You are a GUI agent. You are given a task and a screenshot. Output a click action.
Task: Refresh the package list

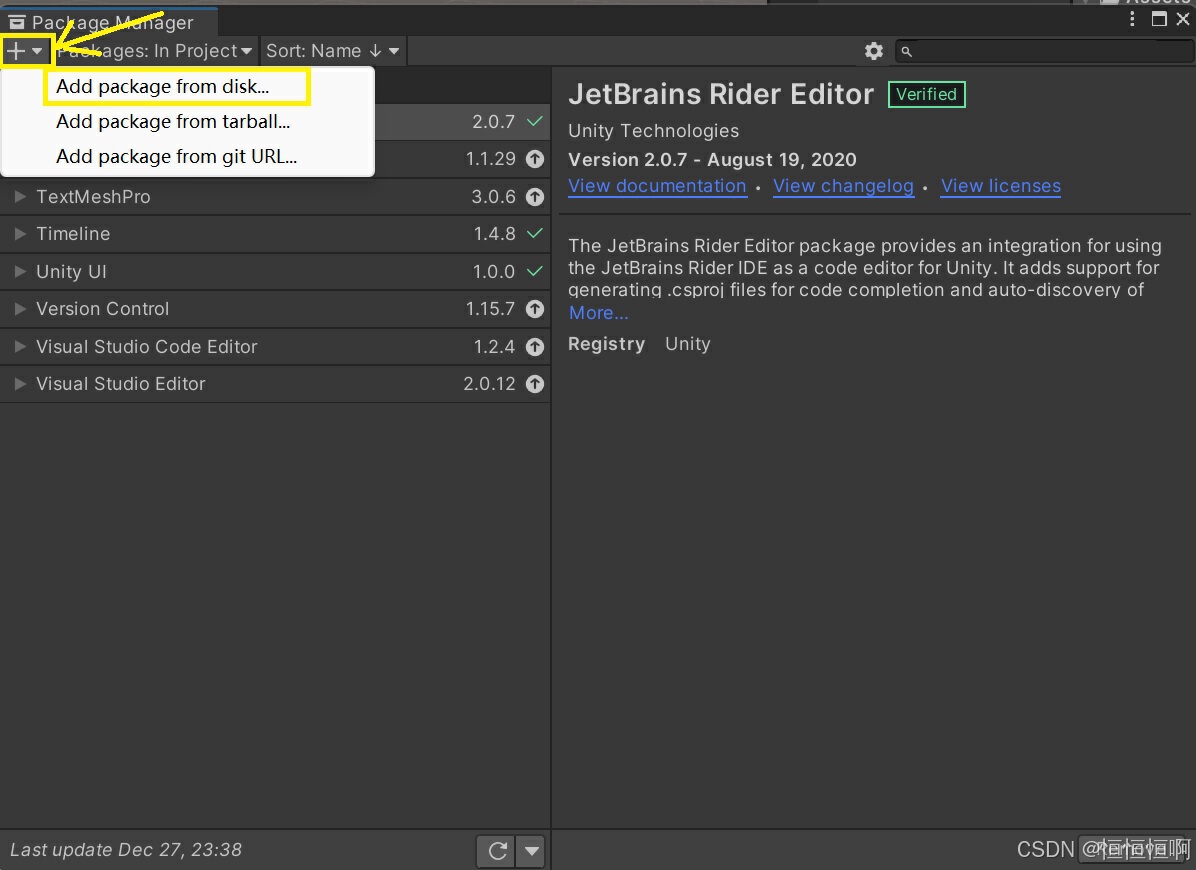click(x=497, y=851)
